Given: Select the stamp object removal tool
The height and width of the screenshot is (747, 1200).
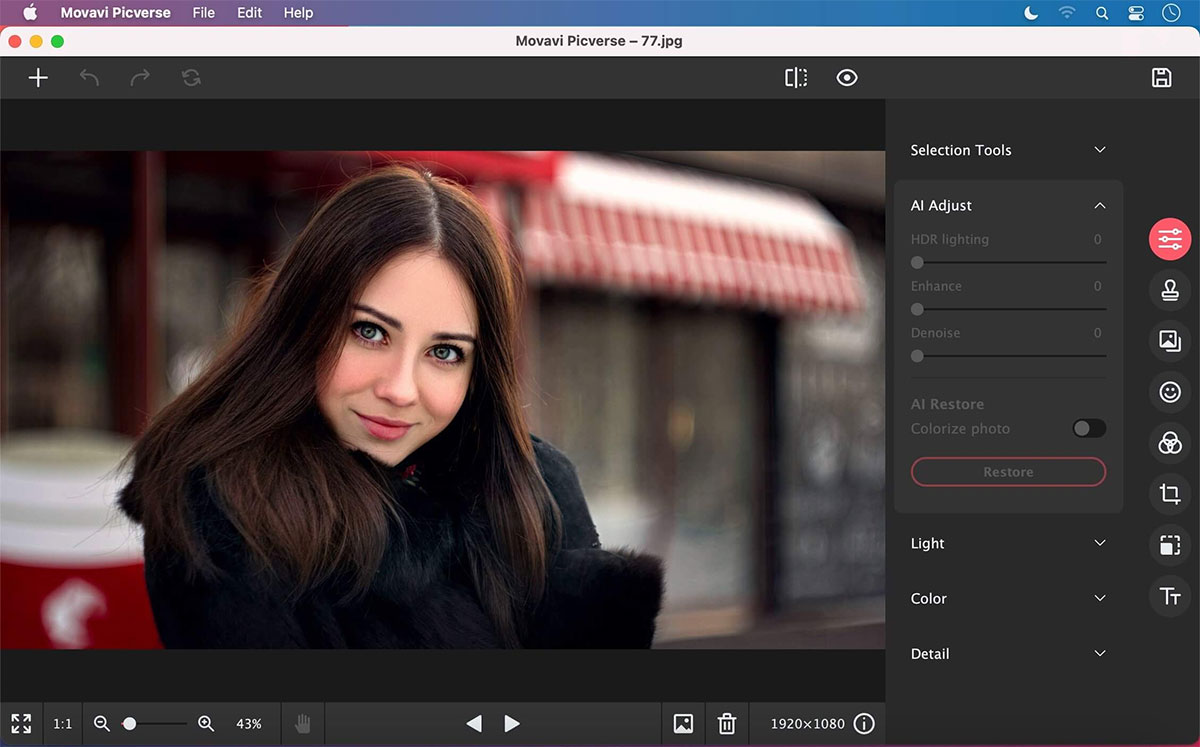Looking at the screenshot, I should coord(1170,290).
